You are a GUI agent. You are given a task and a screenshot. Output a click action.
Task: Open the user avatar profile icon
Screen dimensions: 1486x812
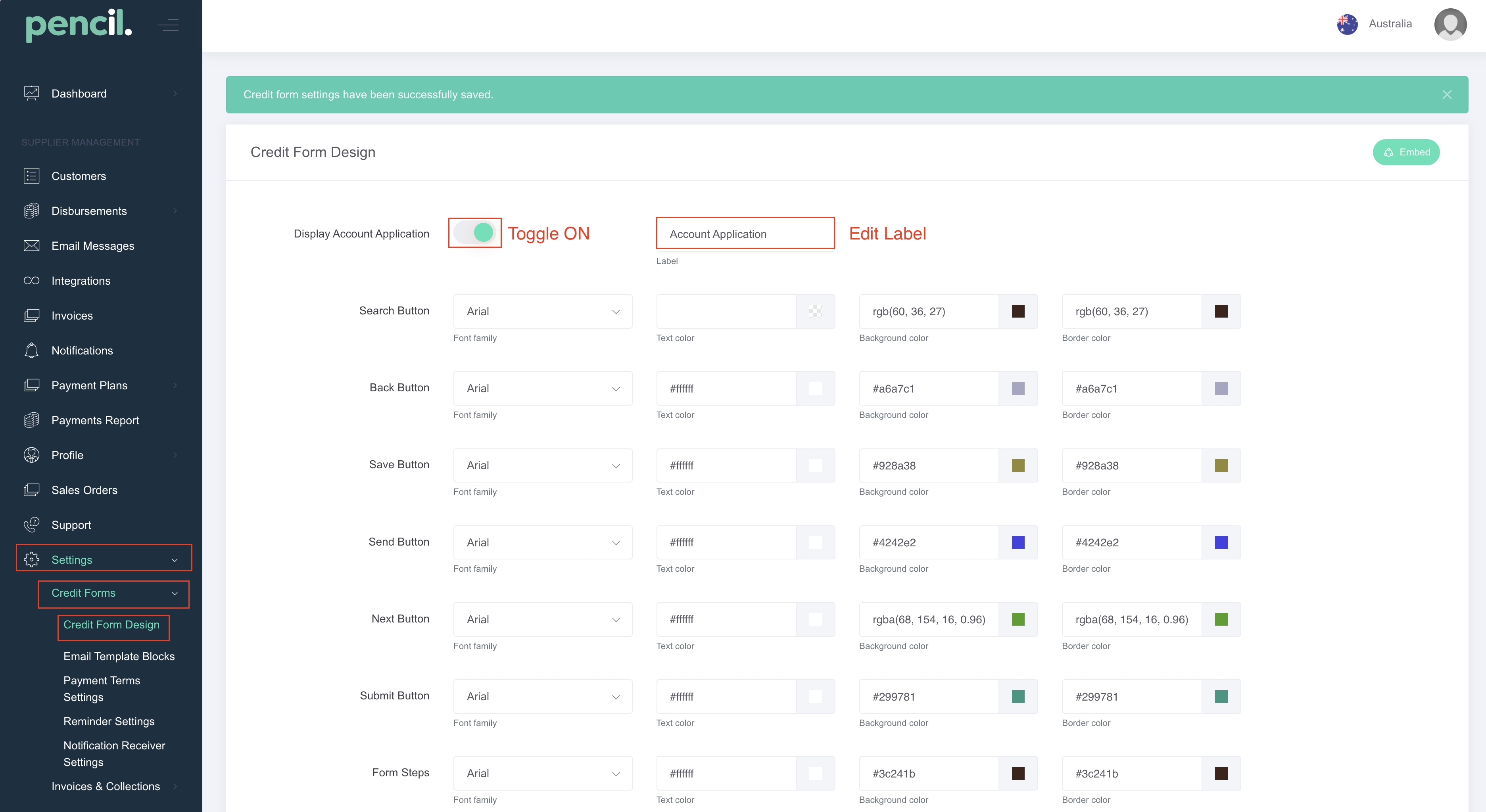click(x=1450, y=24)
